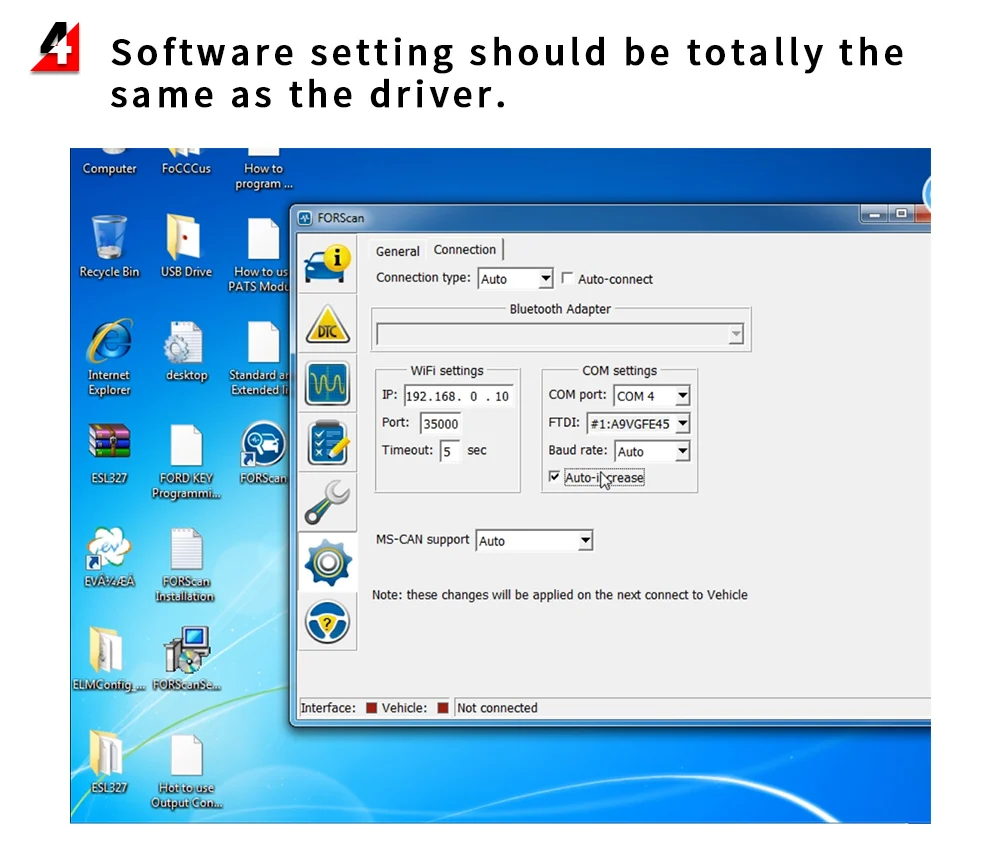This screenshot has width=1000, height=864.
Task: Click the Not connected status text
Action: pyautogui.click(x=497, y=708)
